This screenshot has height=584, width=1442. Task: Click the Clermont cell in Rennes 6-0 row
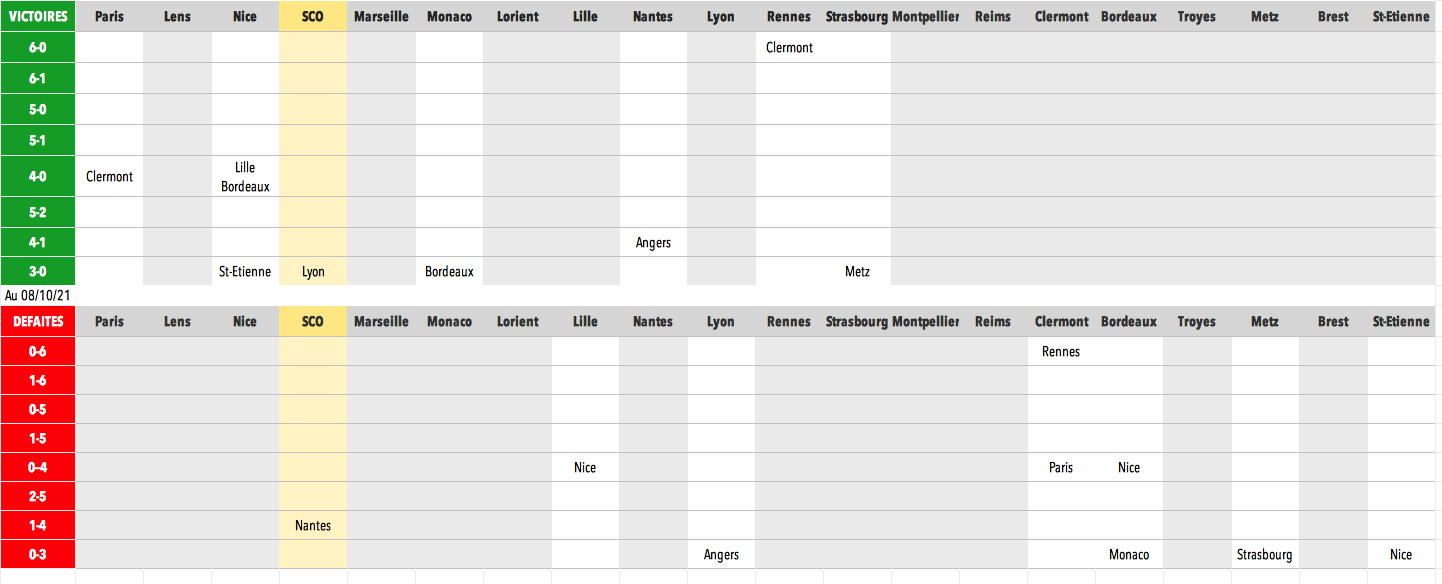pyautogui.click(x=789, y=47)
